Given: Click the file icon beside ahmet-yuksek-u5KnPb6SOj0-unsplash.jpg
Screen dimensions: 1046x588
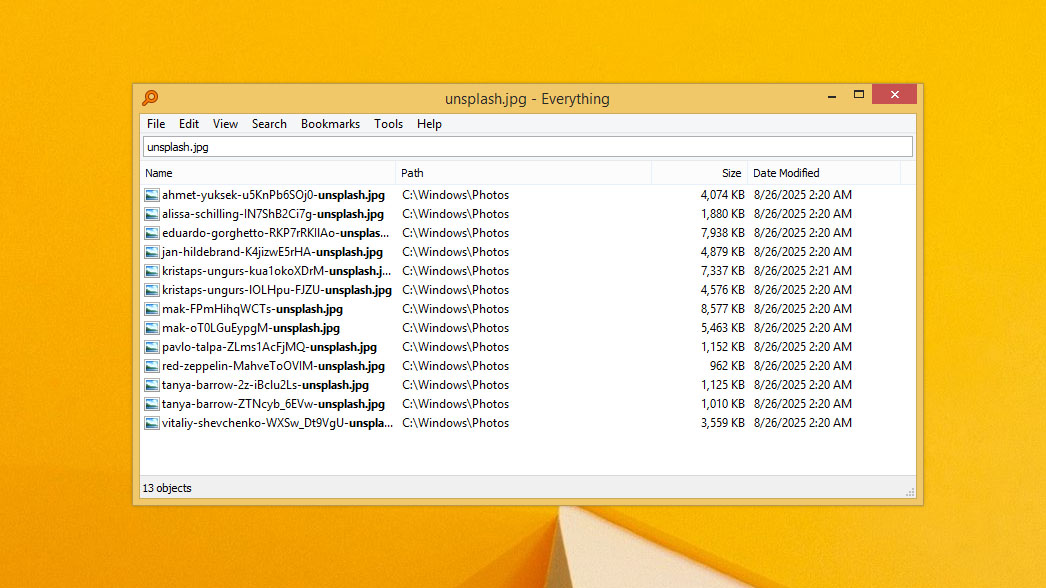Looking at the screenshot, I should pos(151,194).
